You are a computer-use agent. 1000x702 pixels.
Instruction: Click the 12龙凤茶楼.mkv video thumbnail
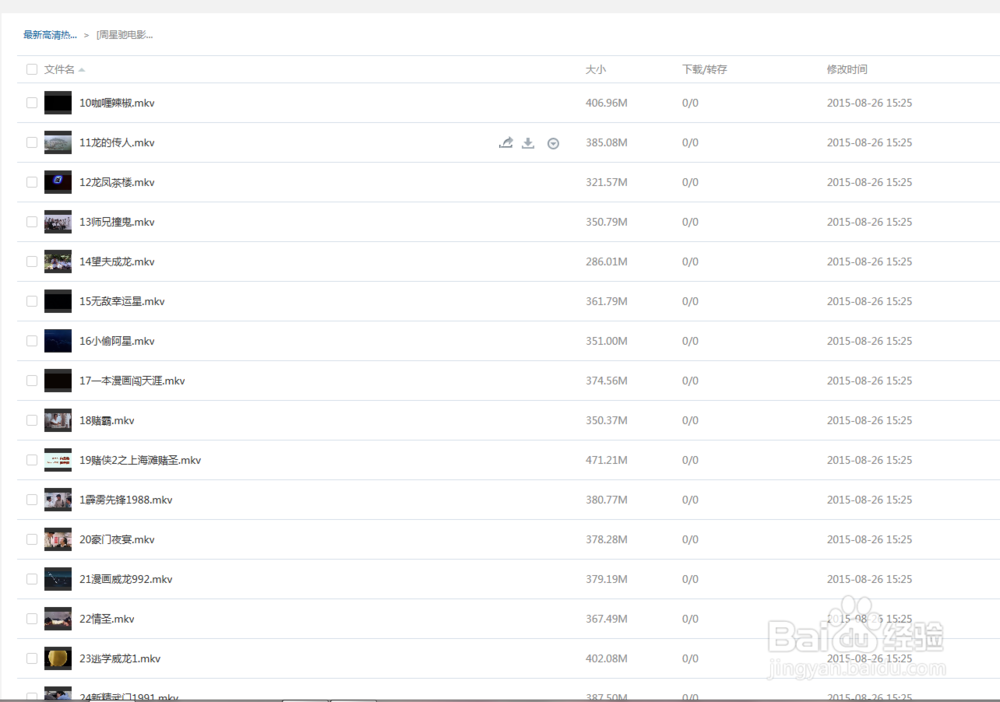point(58,182)
